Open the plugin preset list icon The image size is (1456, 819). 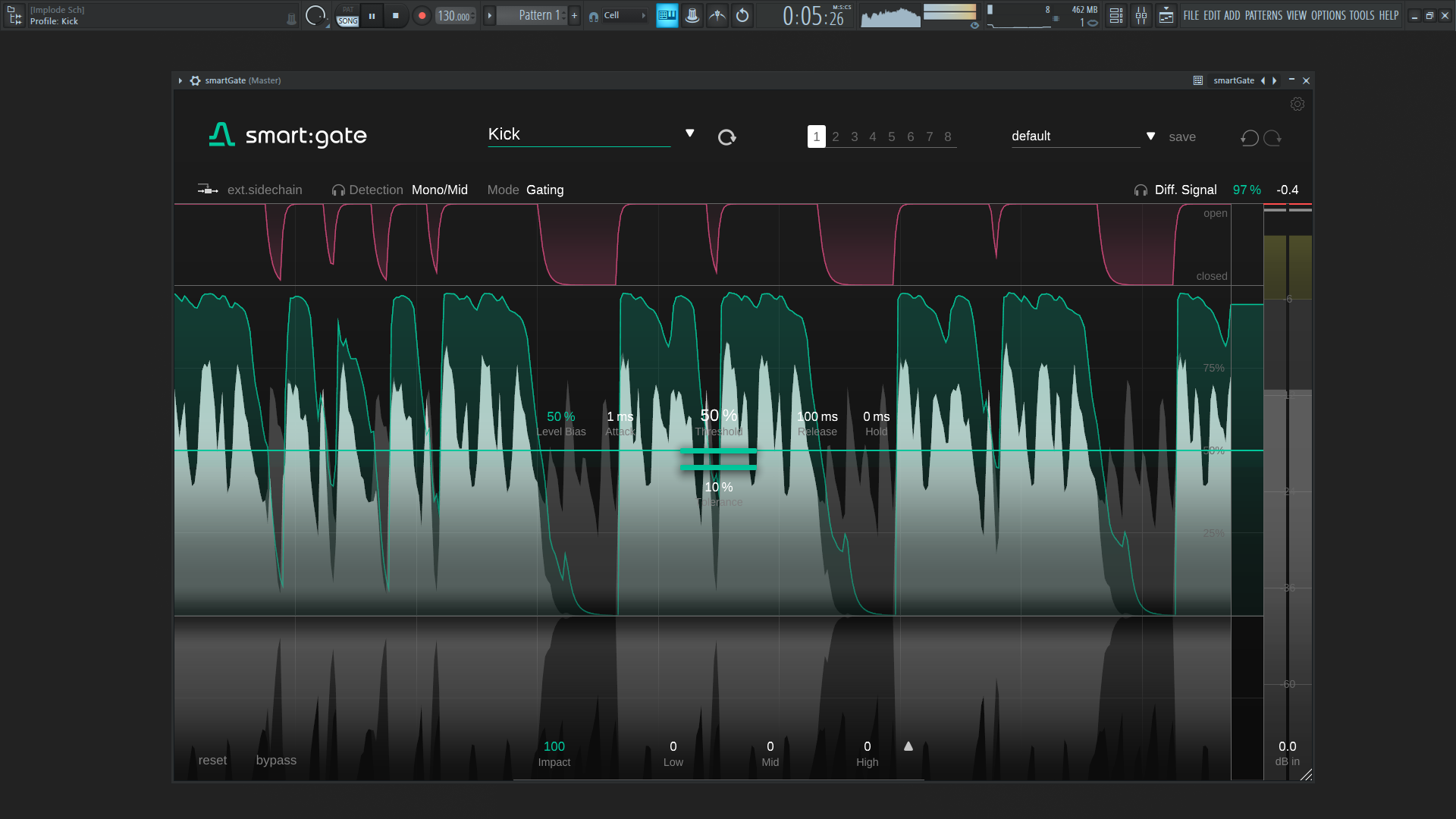pos(1198,80)
